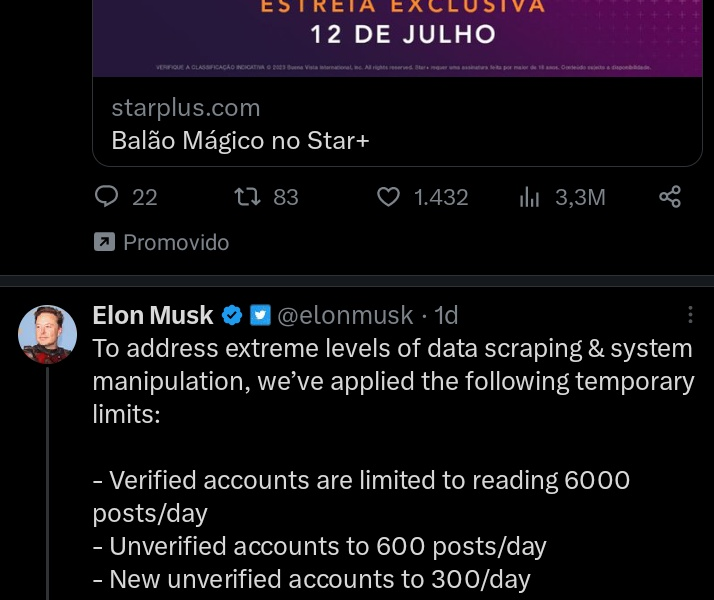Screen dimensions: 714x600
Task: Click Elon Musk's blue verified checkmark
Action: [232, 316]
